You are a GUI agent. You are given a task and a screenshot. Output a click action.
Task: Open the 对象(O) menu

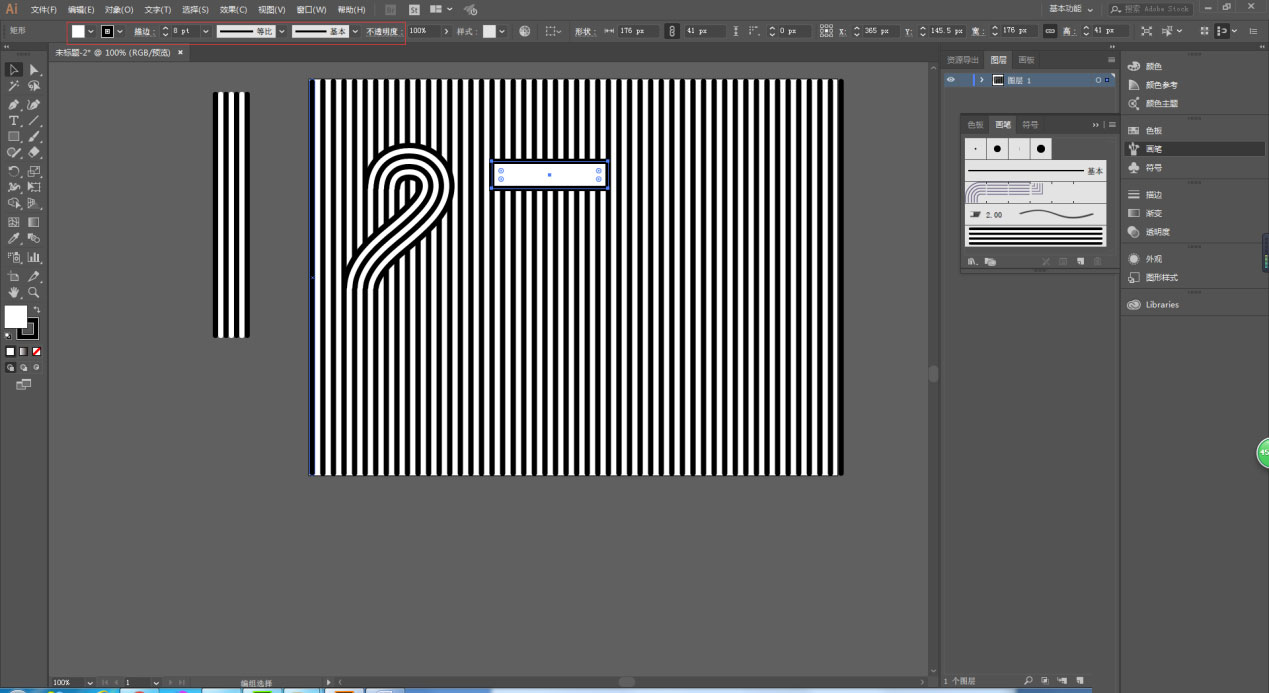(x=119, y=9)
